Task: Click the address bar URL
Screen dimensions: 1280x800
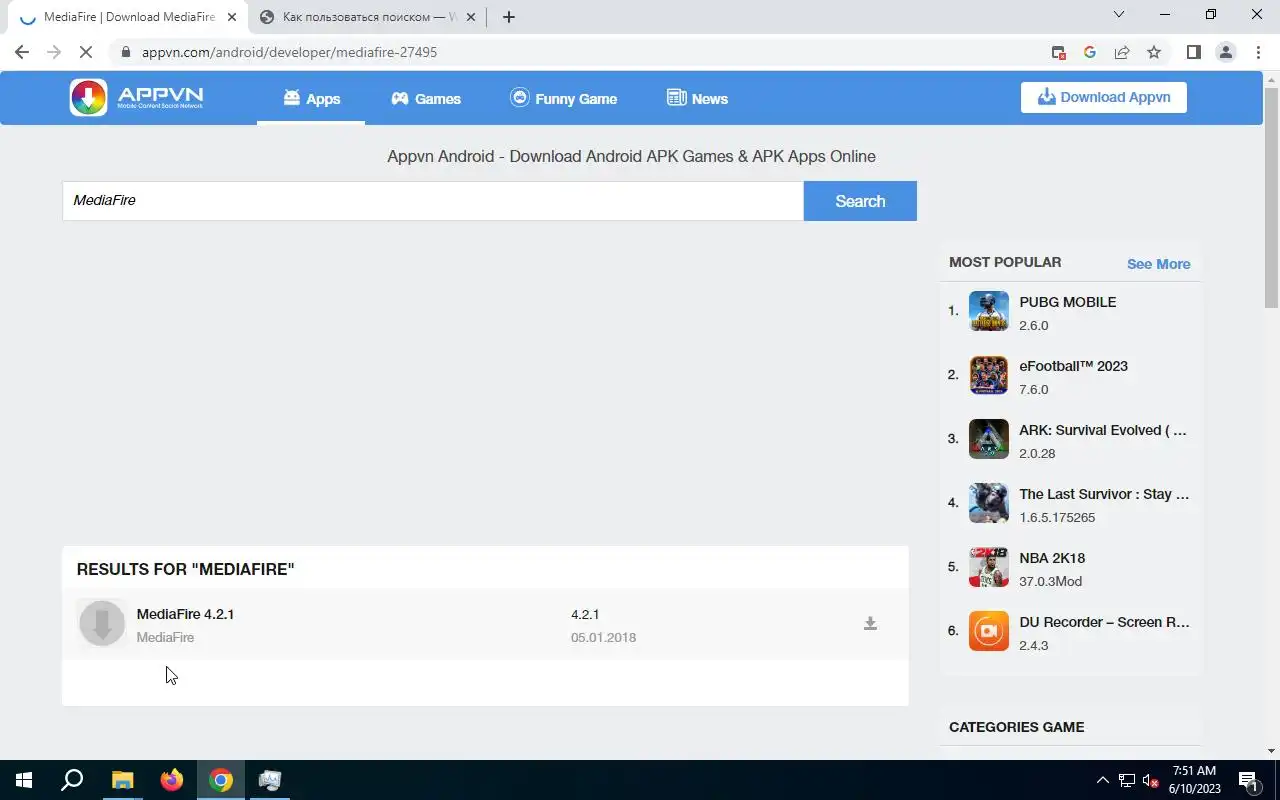Action: 289,52
